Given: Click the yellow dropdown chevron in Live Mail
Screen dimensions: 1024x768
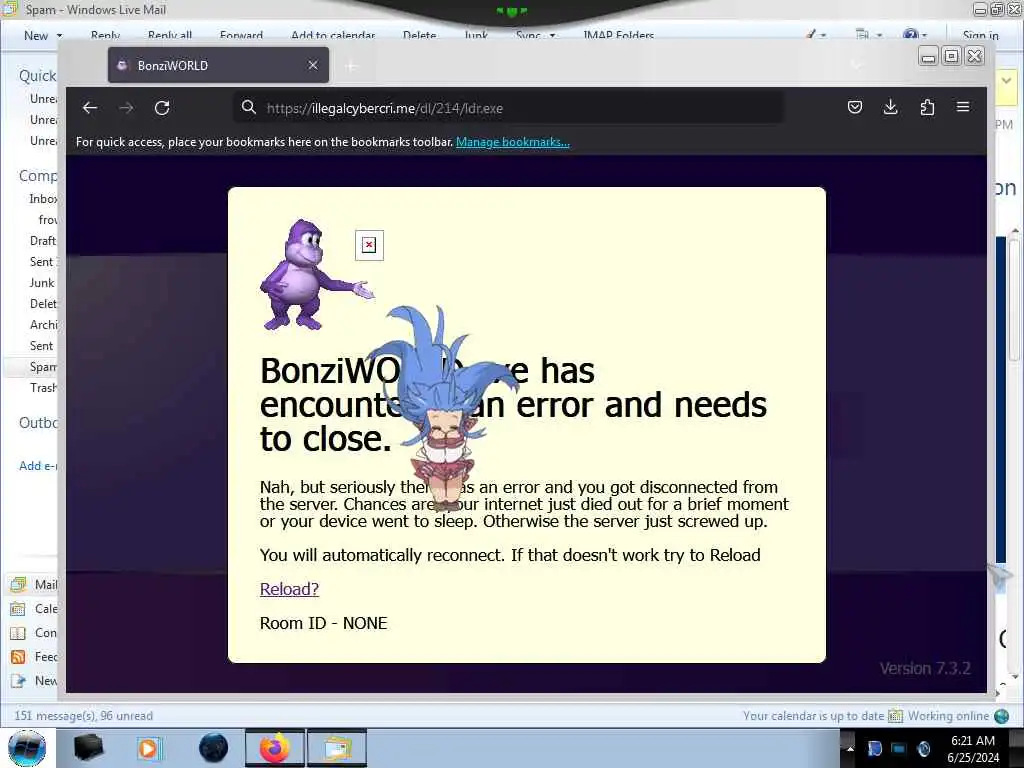Looking at the screenshot, I should pyautogui.click(x=1006, y=81).
